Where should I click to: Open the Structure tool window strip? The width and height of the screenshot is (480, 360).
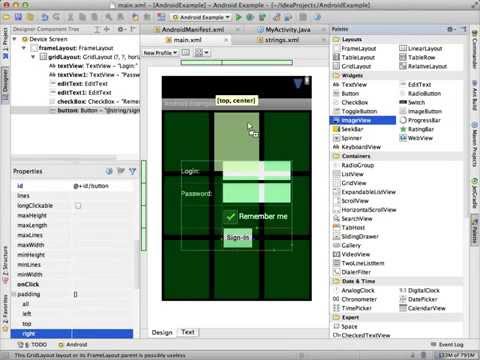tap(5, 265)
